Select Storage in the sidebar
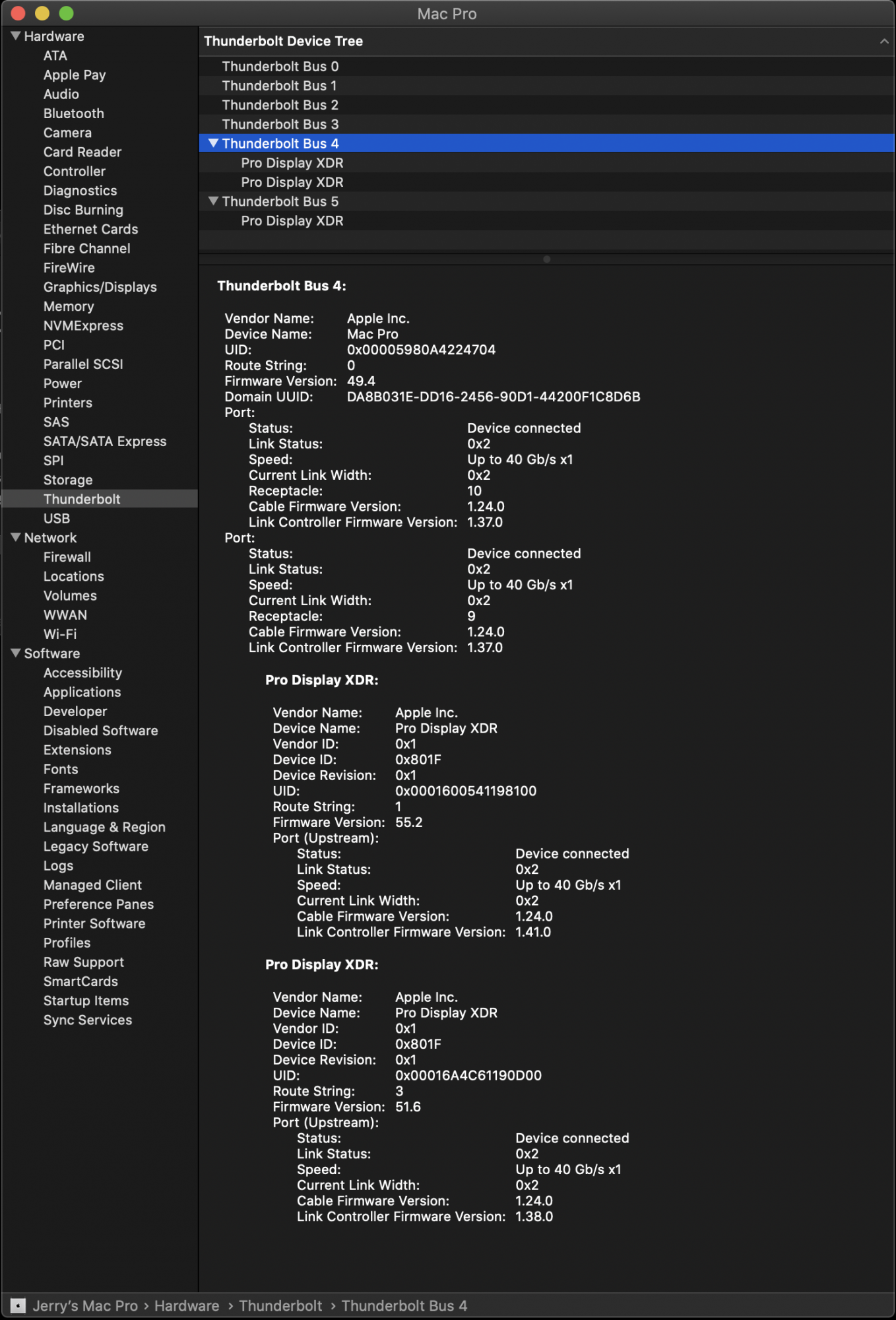896x1320 pixels. 68,480
